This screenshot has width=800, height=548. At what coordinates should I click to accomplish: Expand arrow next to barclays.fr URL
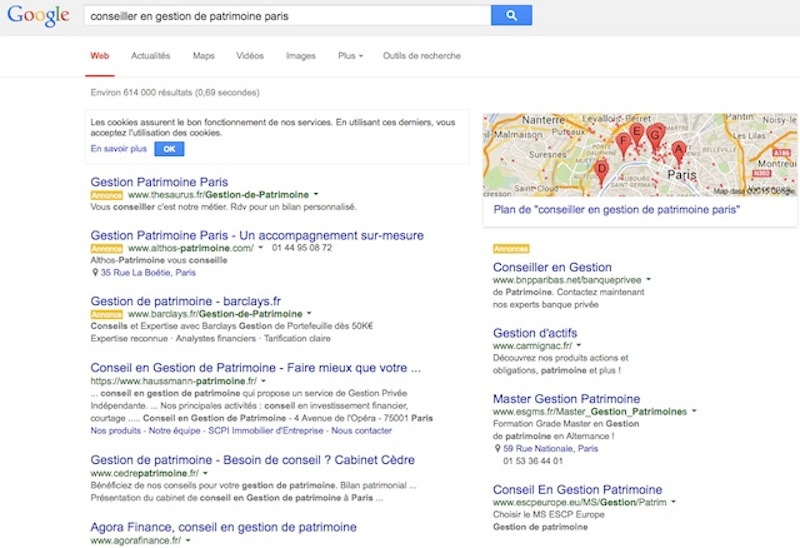coord(309,313)
